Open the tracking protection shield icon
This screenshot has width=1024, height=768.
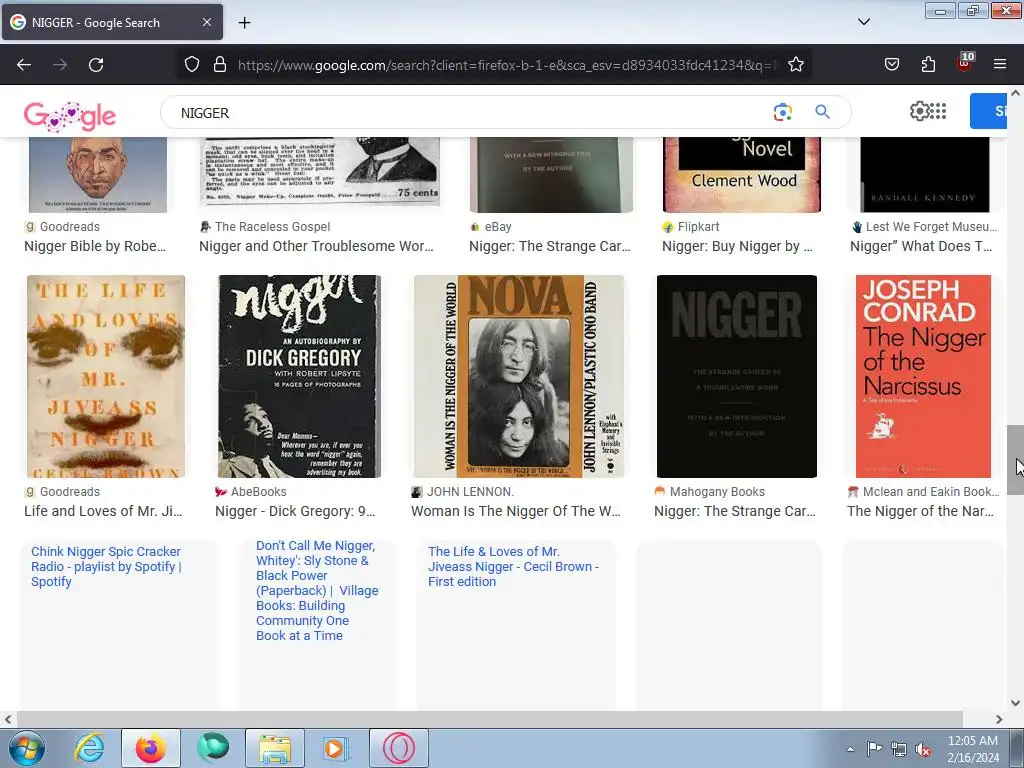click(x=191, y=64)
